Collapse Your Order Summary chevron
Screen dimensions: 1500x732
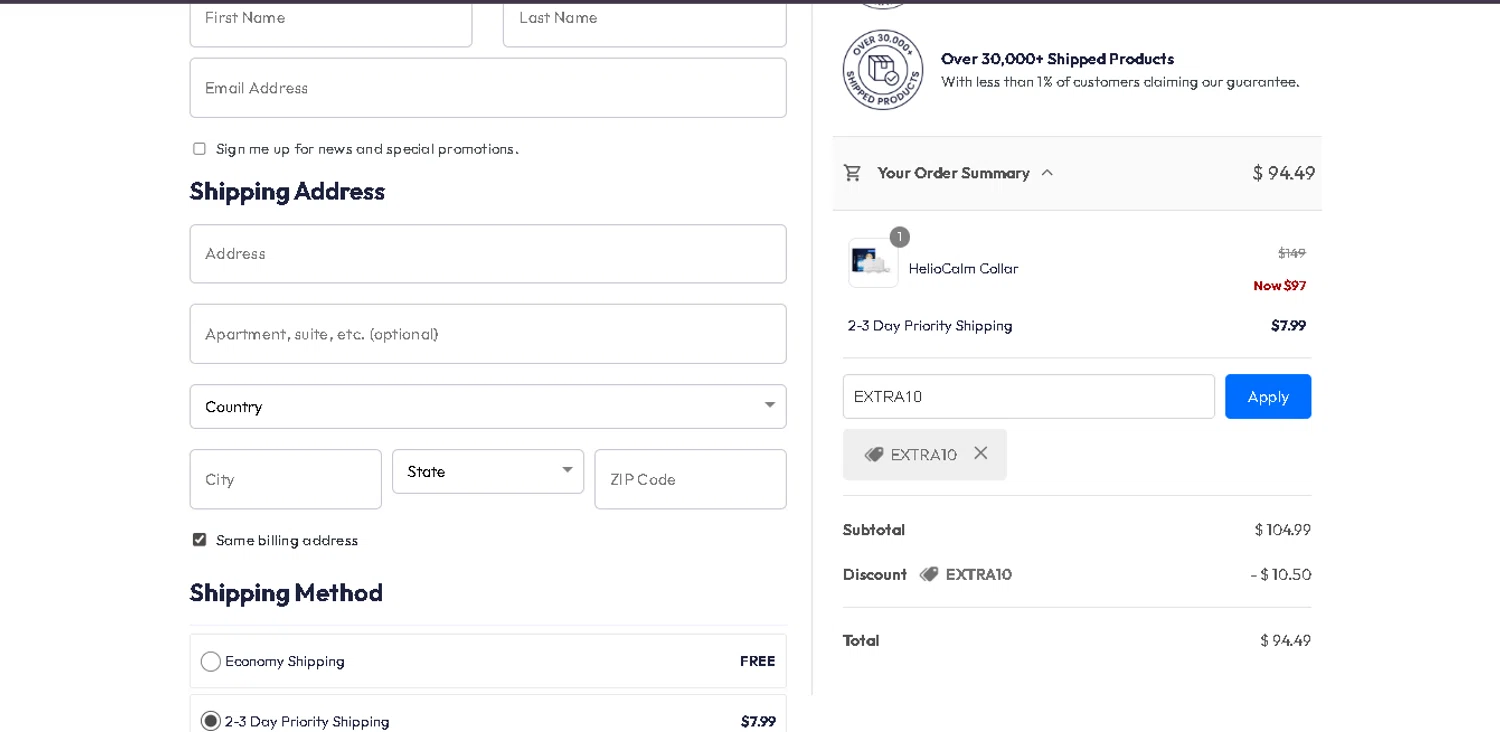1047,173
